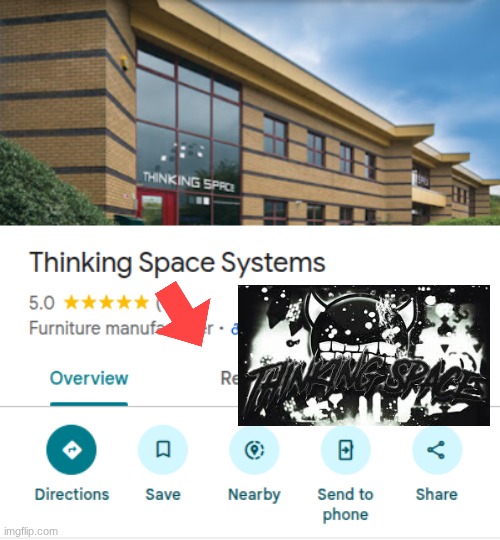Click the five-star rating stars
The image size is (500, 540).
pyautogui.click(x=106, y=302)
